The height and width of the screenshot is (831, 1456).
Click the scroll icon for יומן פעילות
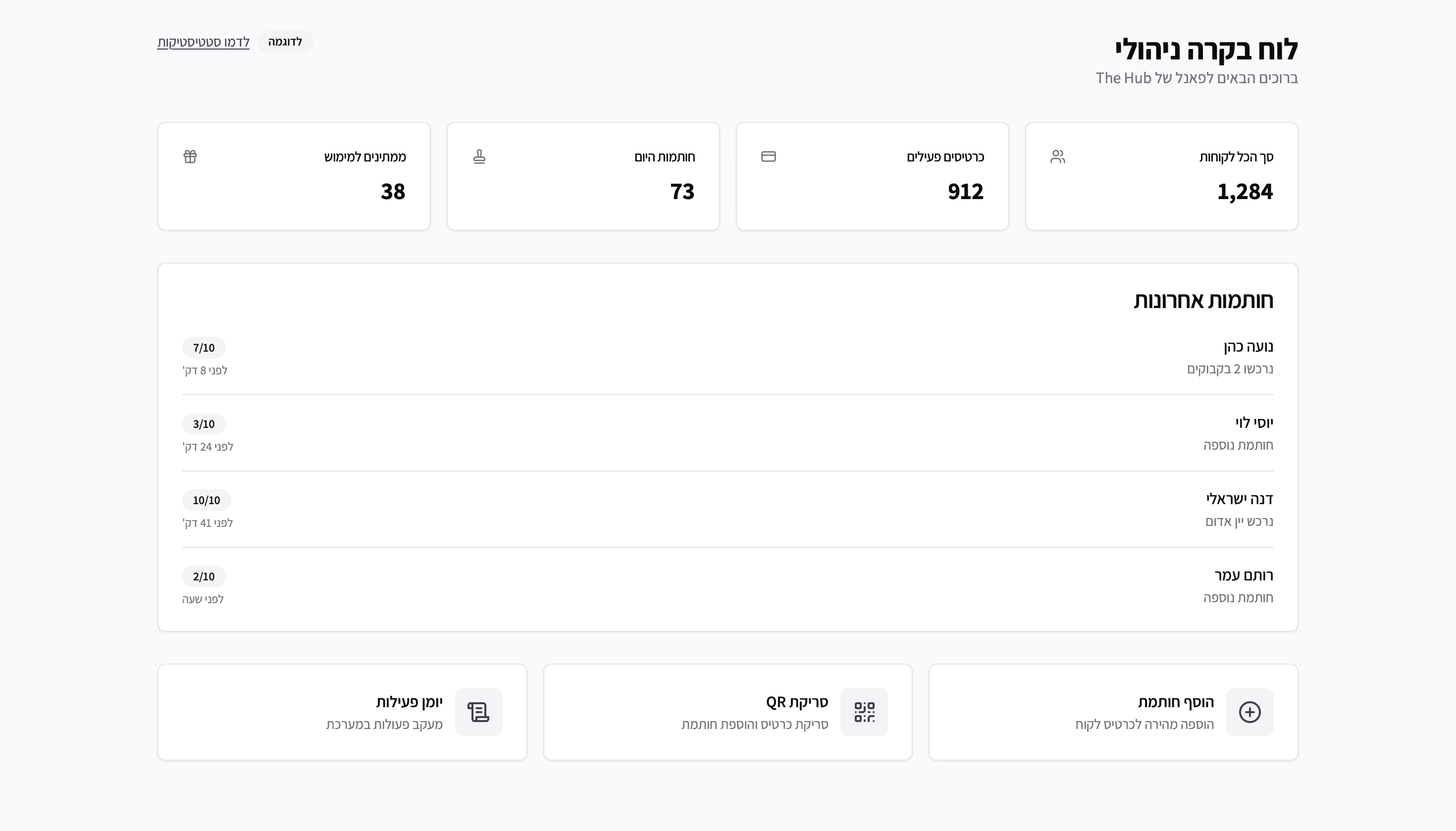(478, 712)
